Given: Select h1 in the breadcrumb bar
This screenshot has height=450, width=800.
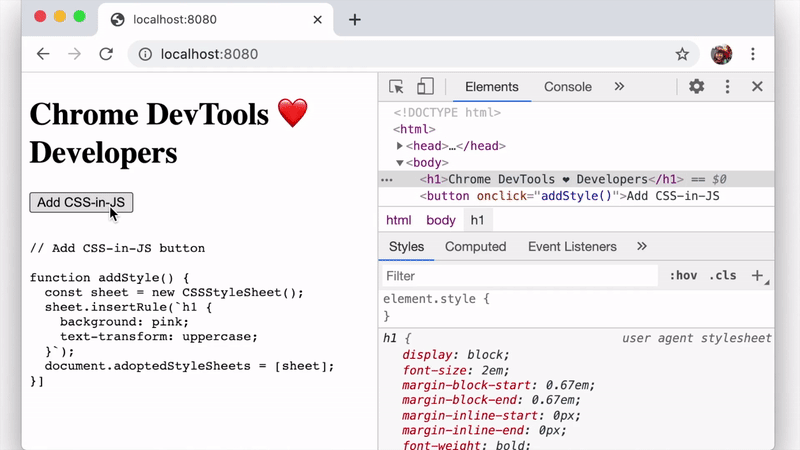Looking at the screenshot, I should click(x=478, y=220).
